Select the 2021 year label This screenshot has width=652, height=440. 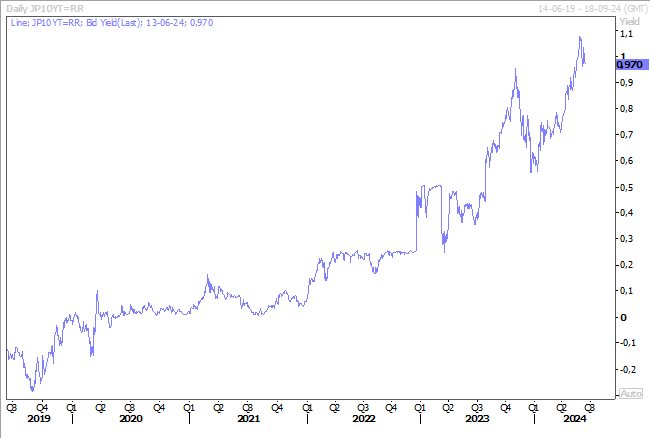(248, 419)
